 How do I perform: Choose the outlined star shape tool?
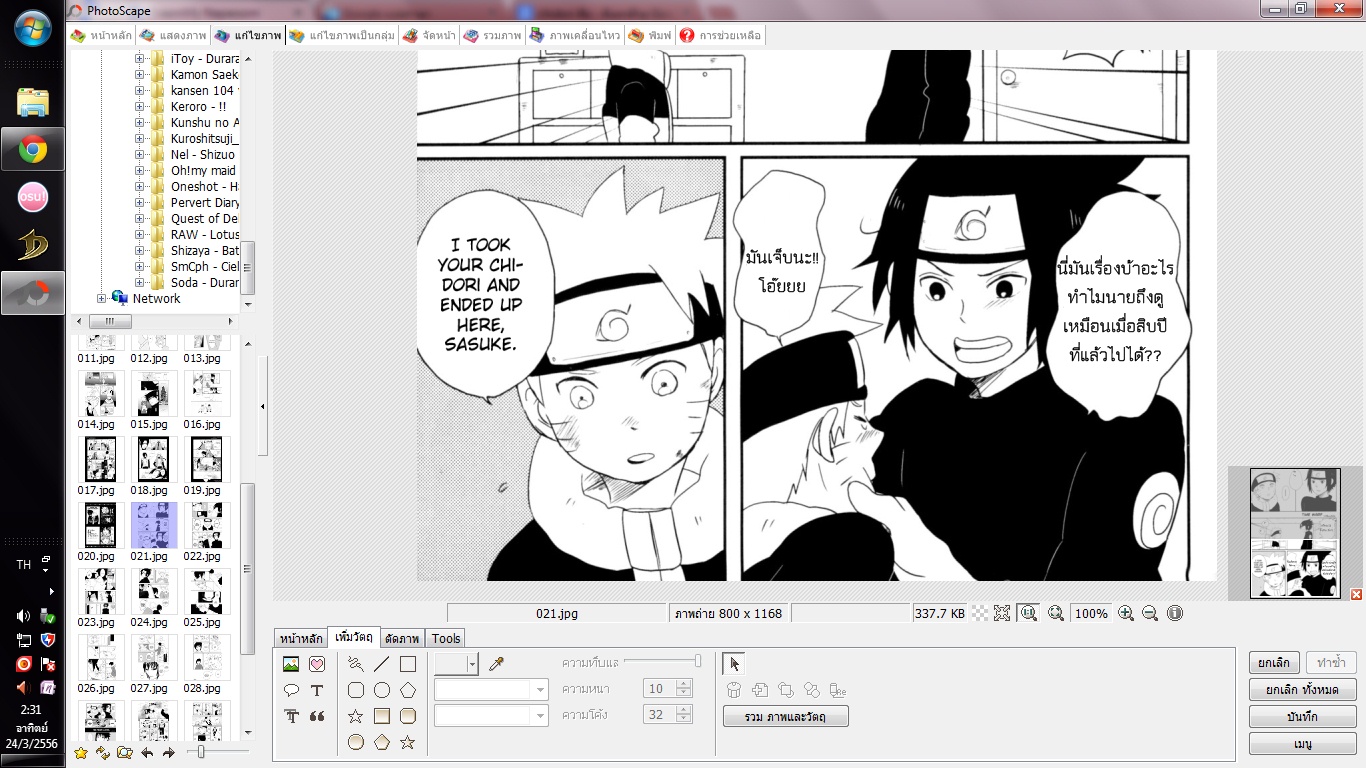pos(355,716)
